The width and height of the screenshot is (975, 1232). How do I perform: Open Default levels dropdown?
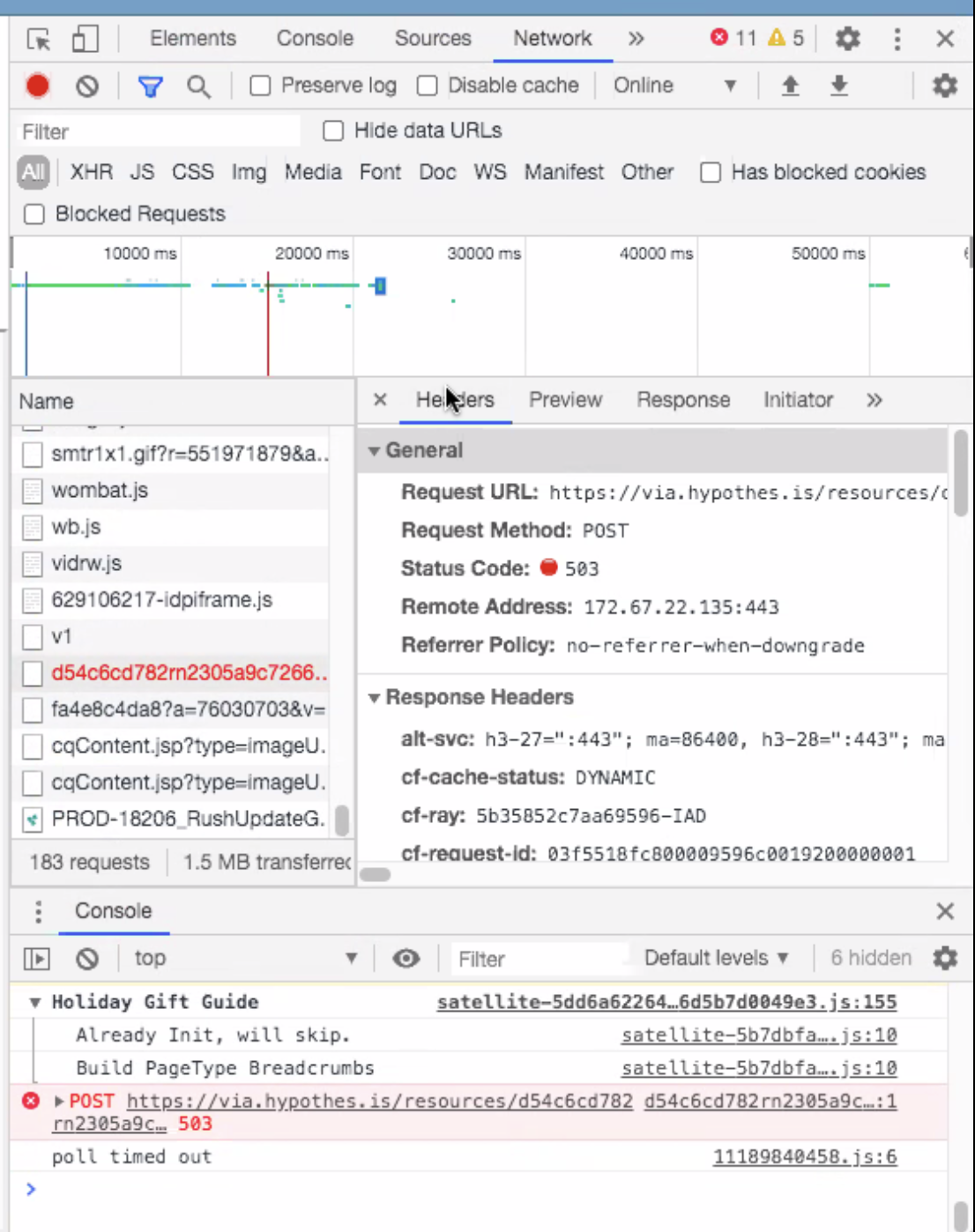(x=716, y=958)
